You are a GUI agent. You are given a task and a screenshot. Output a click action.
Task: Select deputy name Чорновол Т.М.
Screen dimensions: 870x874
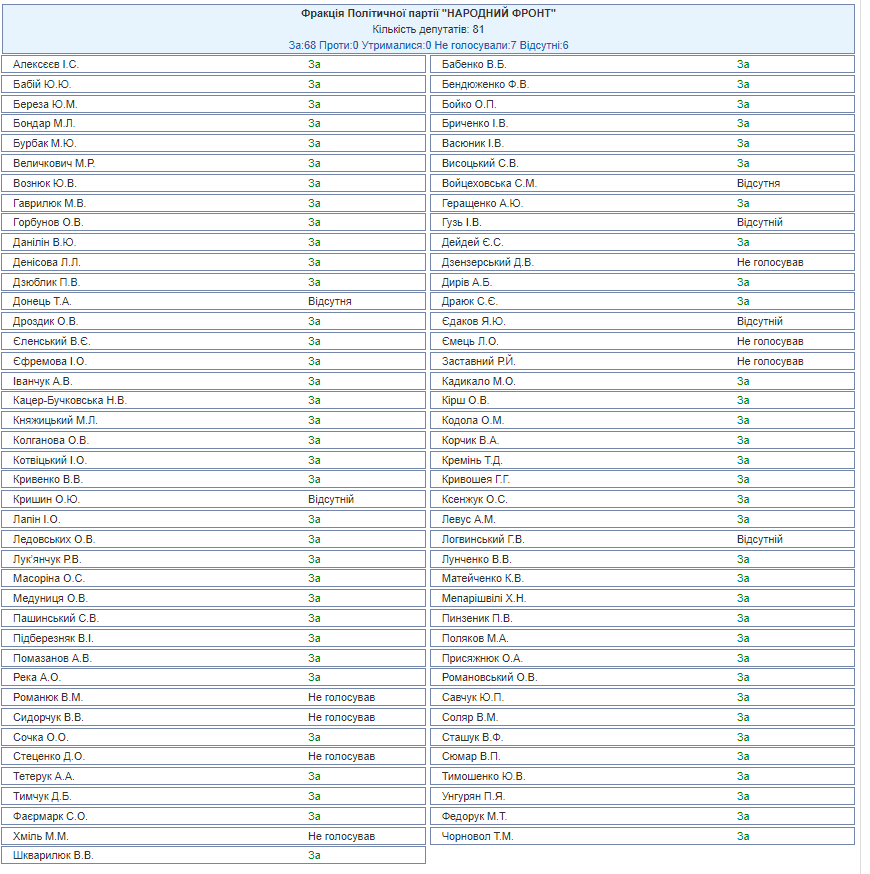tap(477, 836)
